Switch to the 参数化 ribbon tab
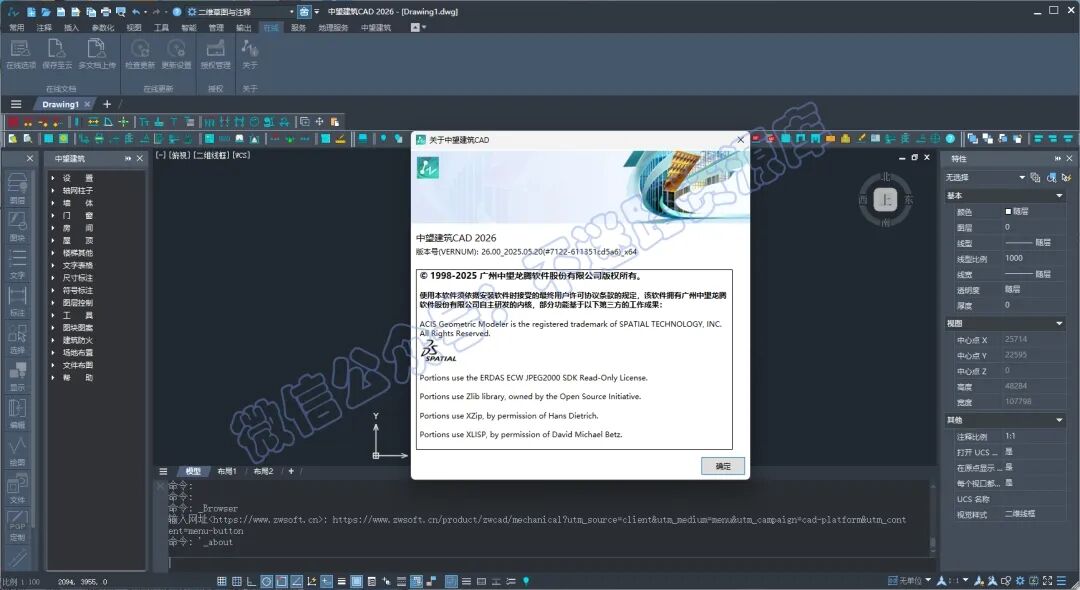1080x590 pixels. (103, 28)
